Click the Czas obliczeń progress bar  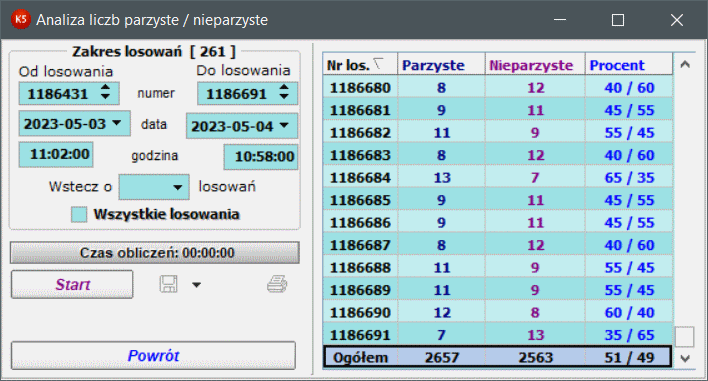155,252
